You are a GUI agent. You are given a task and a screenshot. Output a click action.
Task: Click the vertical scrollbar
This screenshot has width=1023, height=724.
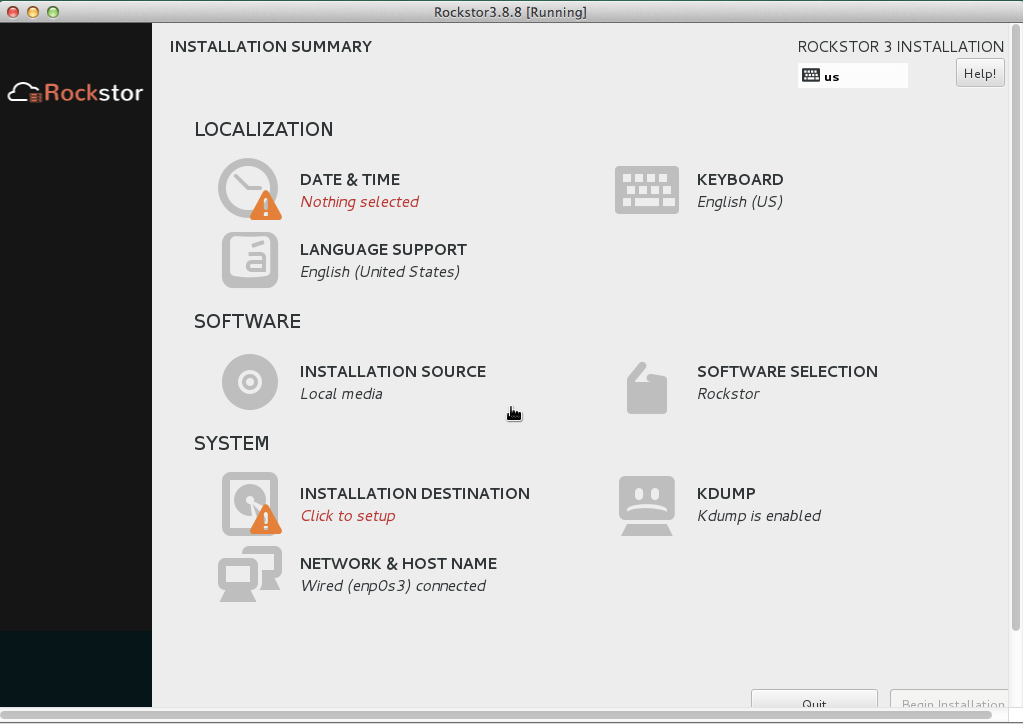tap(1015, 327)
